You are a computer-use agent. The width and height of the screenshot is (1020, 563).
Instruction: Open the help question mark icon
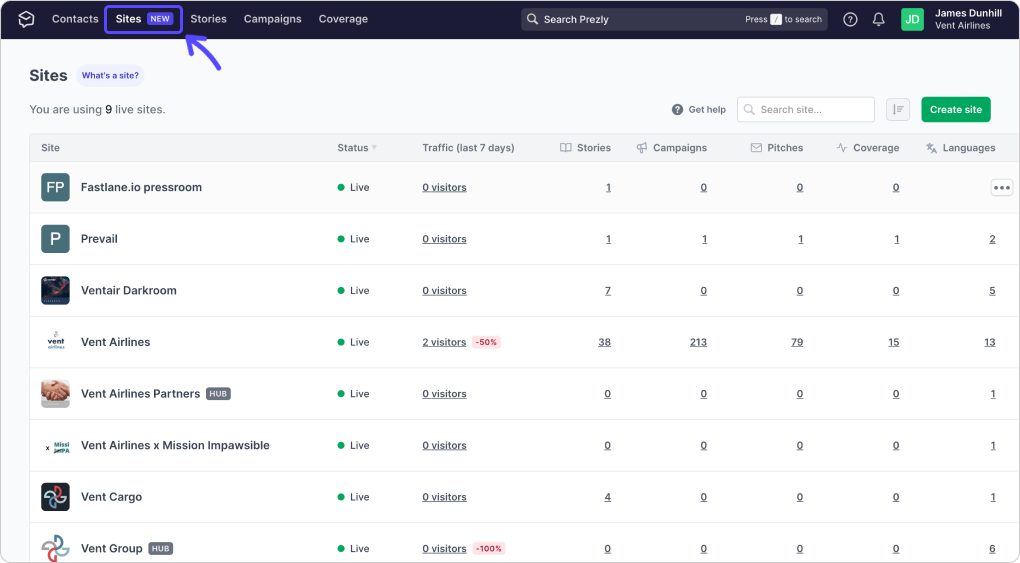tap(850, 20)
